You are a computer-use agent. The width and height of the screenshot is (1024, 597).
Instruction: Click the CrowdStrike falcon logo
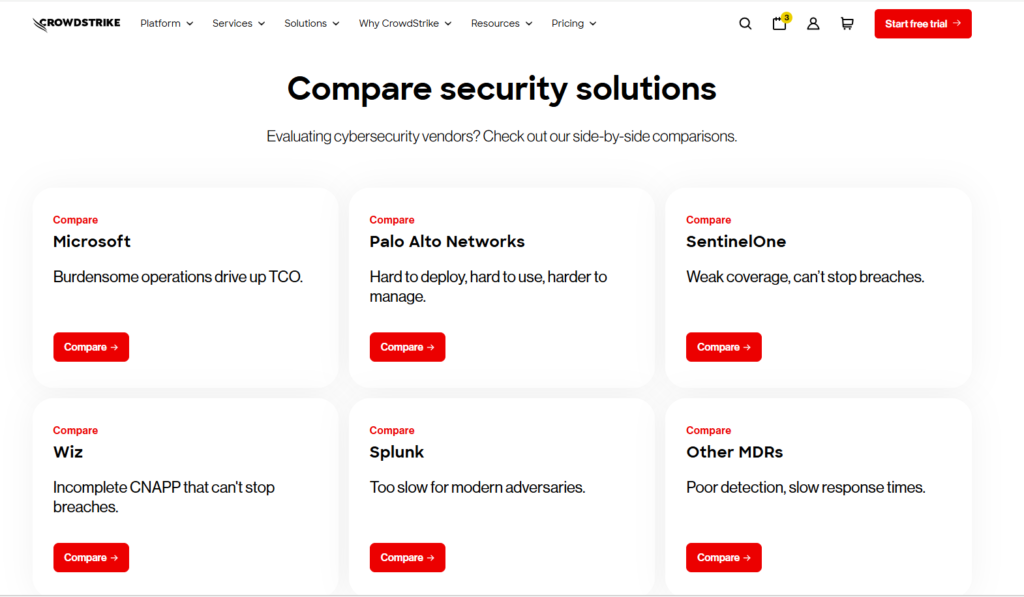pyautogui.click(x=75, y=23)
